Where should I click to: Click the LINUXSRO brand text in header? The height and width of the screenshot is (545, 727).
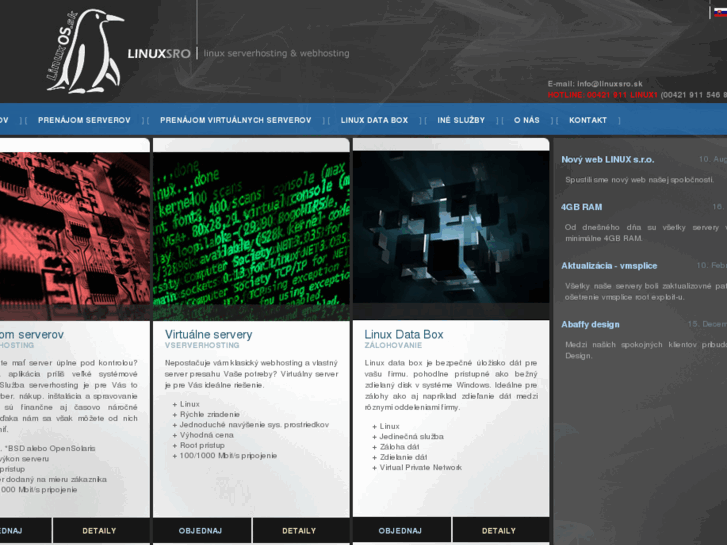click(x=159, y=54)
